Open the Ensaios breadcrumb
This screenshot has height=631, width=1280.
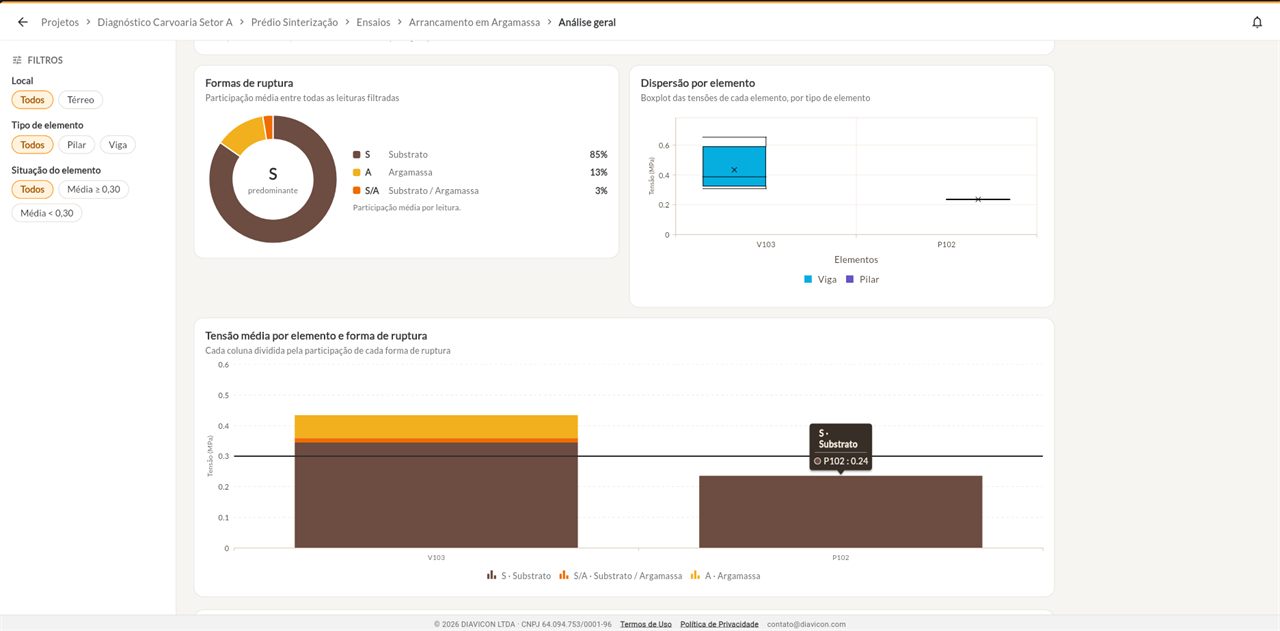[374, 22]
